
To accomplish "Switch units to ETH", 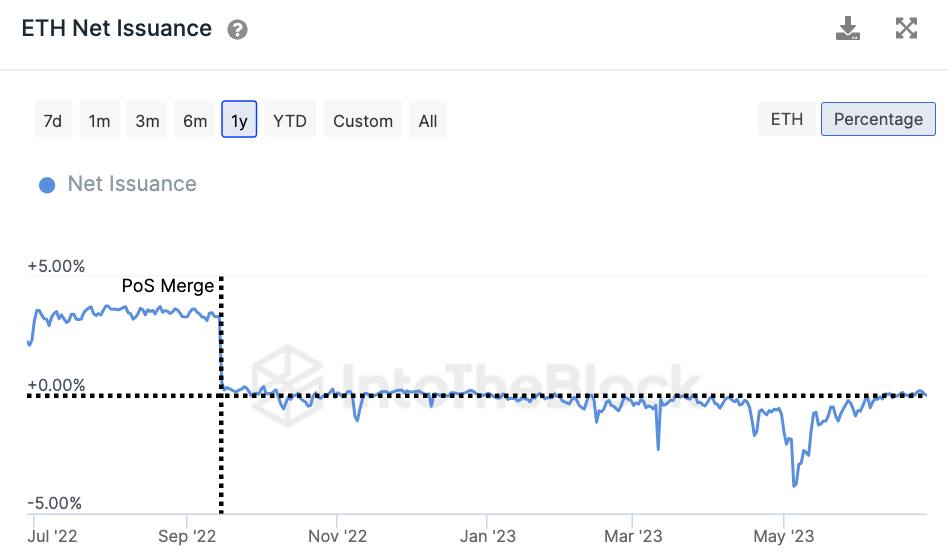I will 787,119.
